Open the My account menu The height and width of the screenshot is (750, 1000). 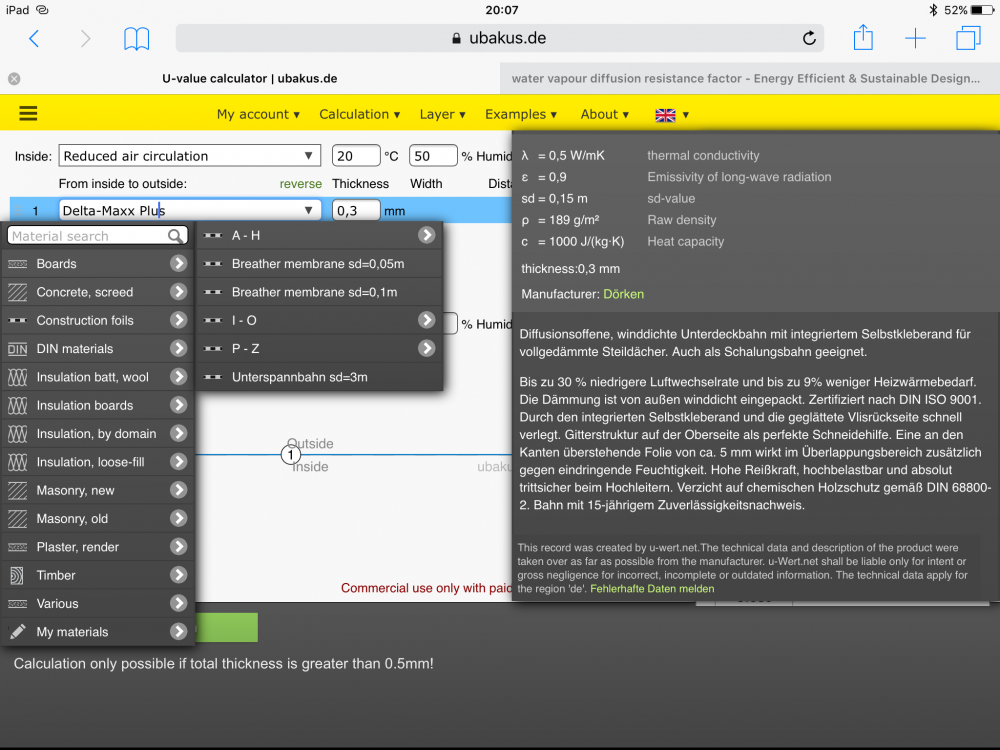[258, 114]
